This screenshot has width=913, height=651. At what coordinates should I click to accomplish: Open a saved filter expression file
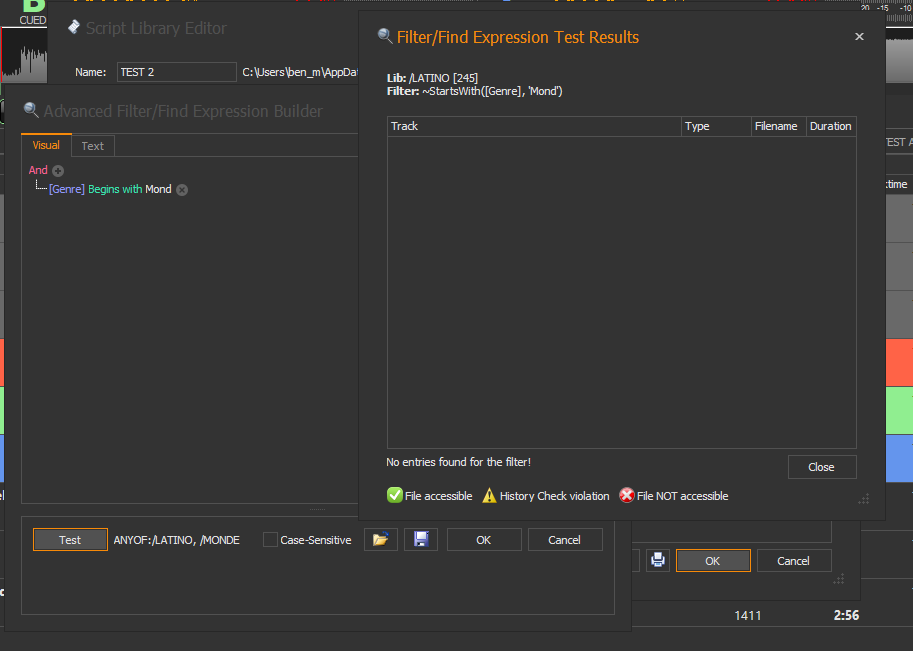[380, 540]
